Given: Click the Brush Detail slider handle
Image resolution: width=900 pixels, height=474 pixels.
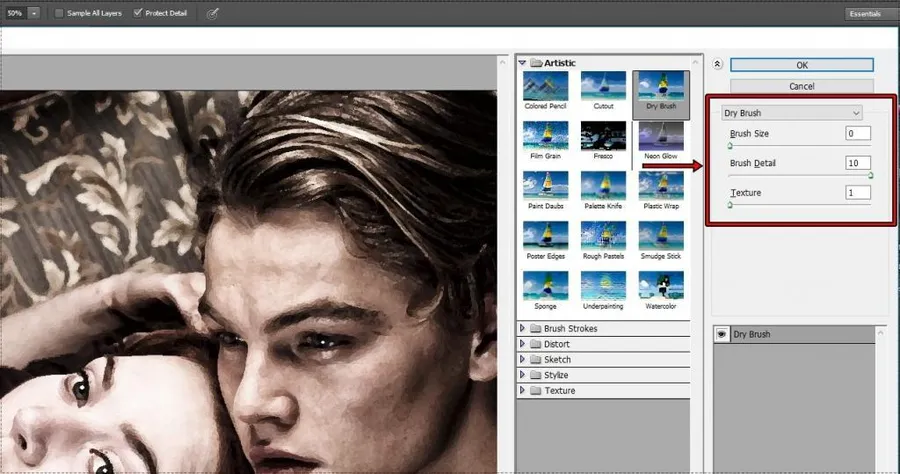Looking at the screenshot, I should pos(870,176).
